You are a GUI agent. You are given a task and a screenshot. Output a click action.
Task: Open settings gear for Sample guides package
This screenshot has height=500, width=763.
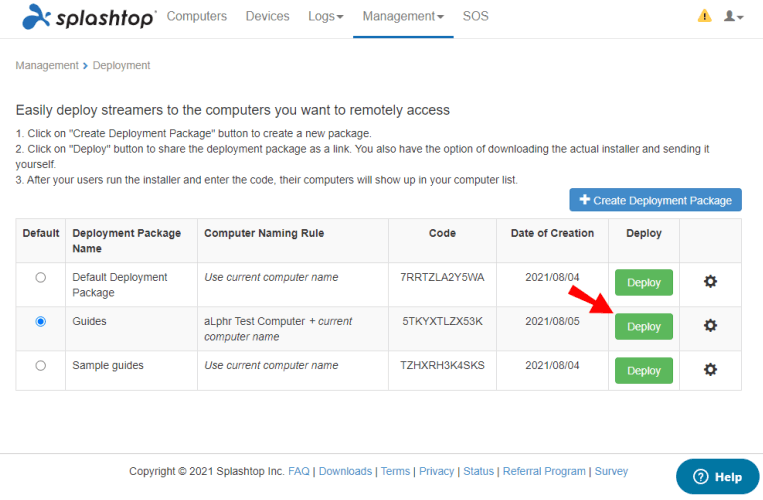tap(710, 370)
